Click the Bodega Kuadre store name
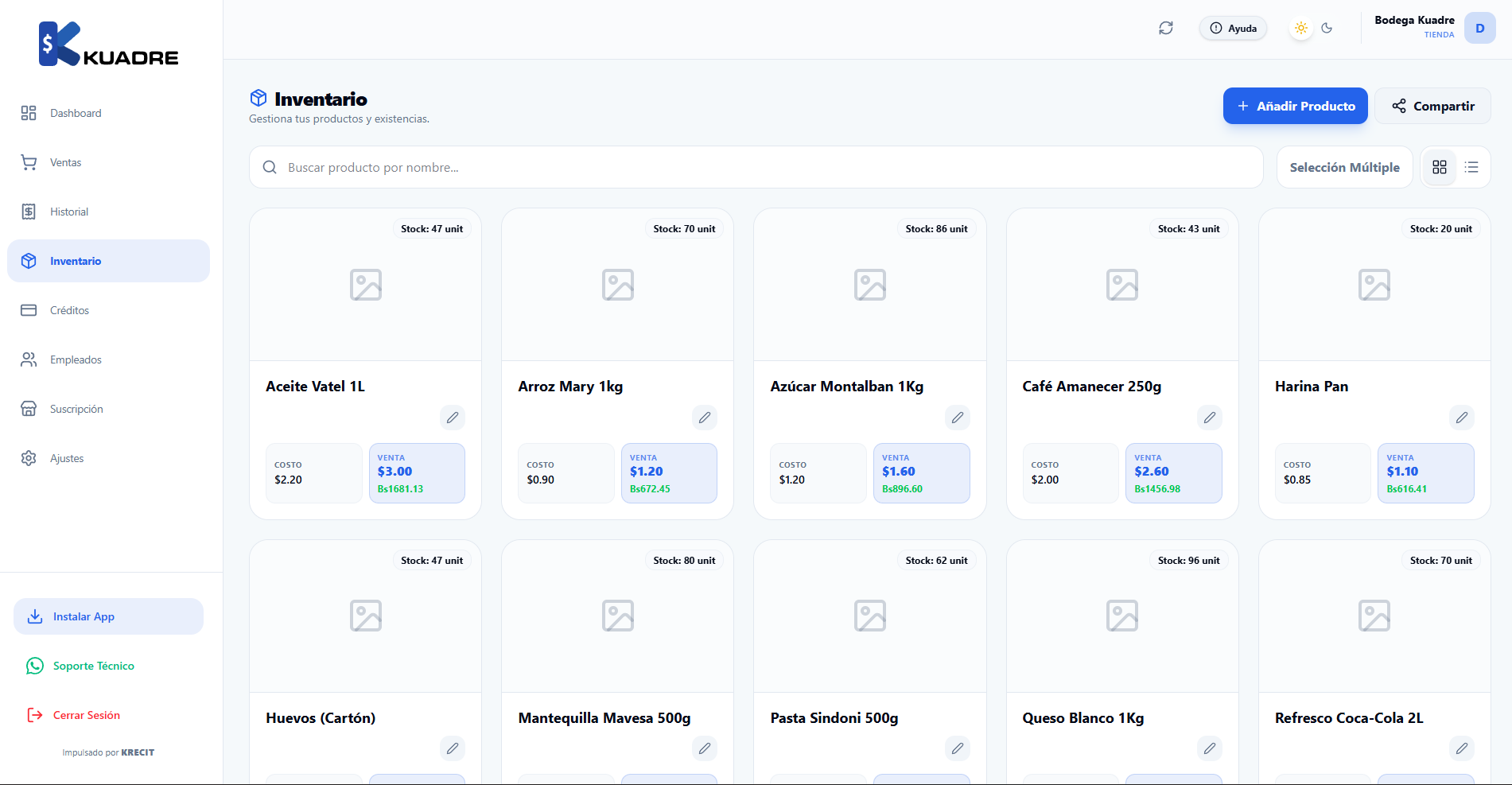 click(1415, 21)
